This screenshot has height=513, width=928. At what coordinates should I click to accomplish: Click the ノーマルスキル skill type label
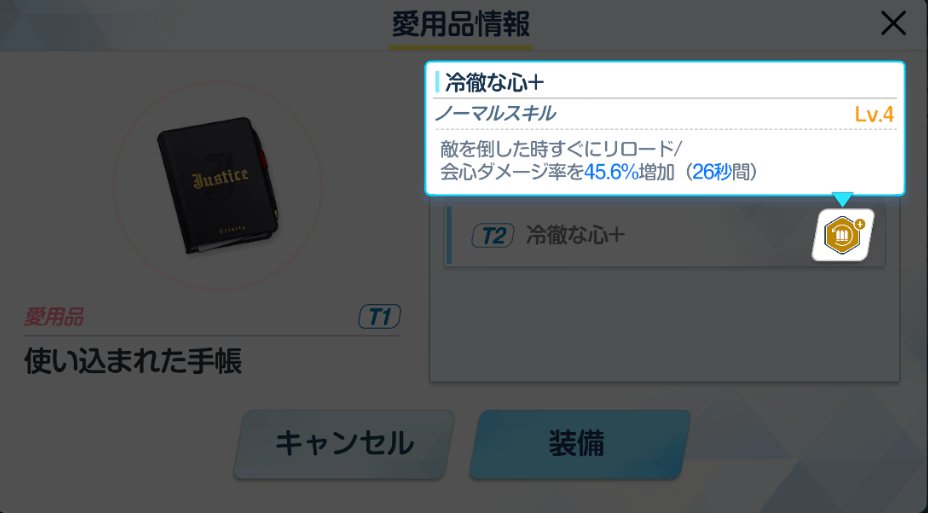click(x=495, y=114)
